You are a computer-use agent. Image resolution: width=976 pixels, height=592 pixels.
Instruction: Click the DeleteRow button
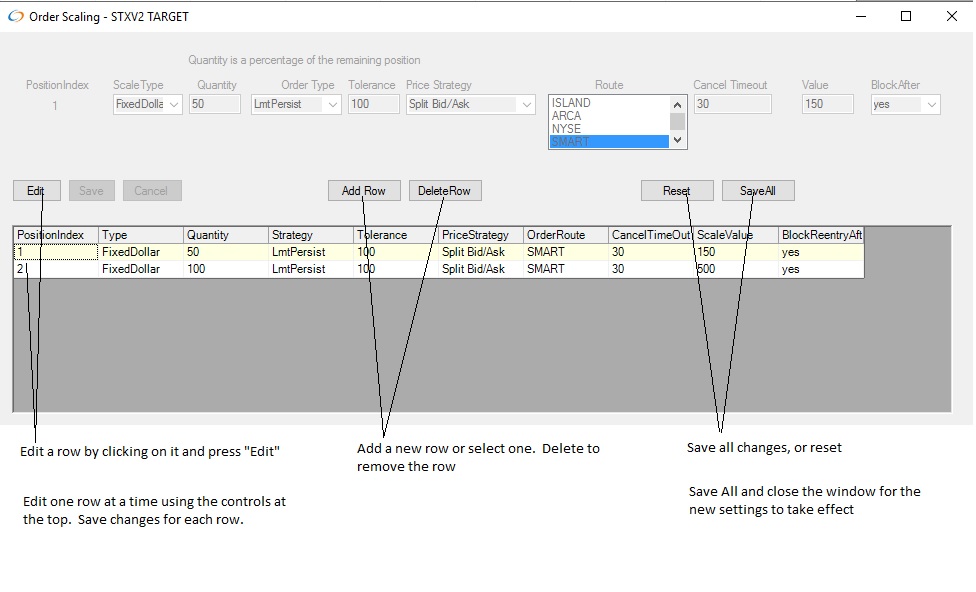pos(445,191)
